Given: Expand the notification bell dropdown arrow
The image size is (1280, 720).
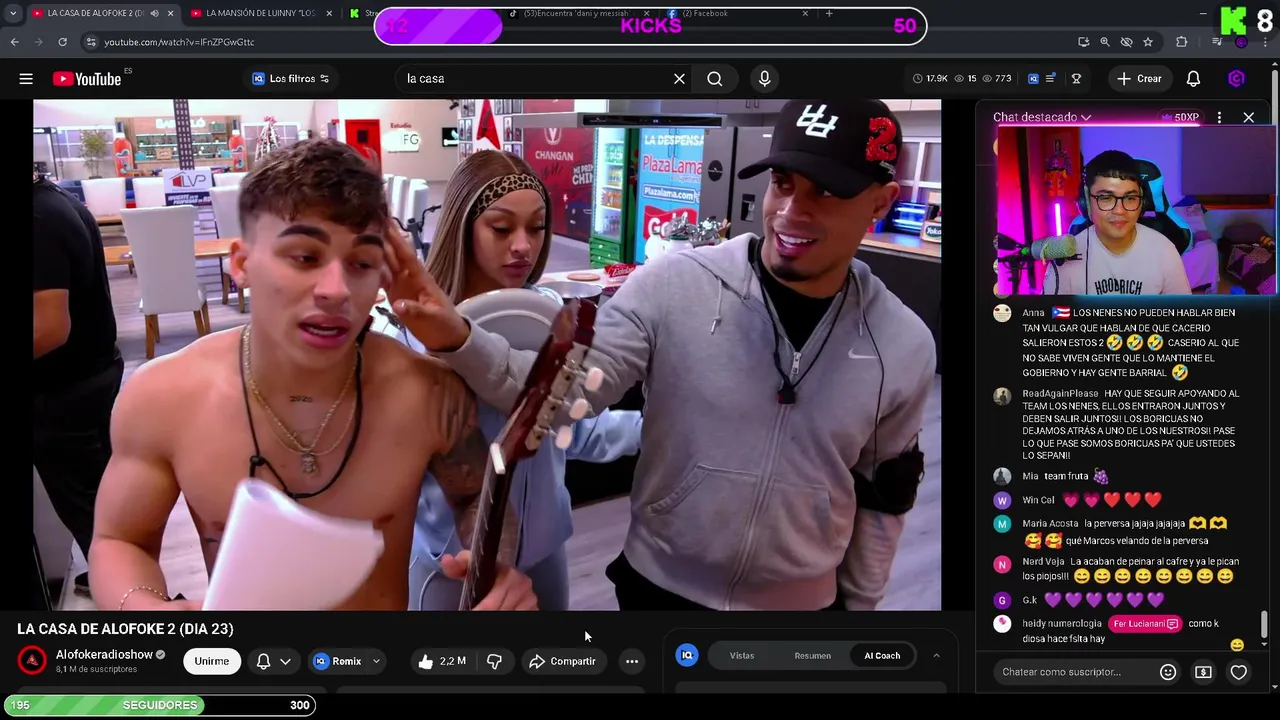Looking at the screenshot, I should pos(285,661).
